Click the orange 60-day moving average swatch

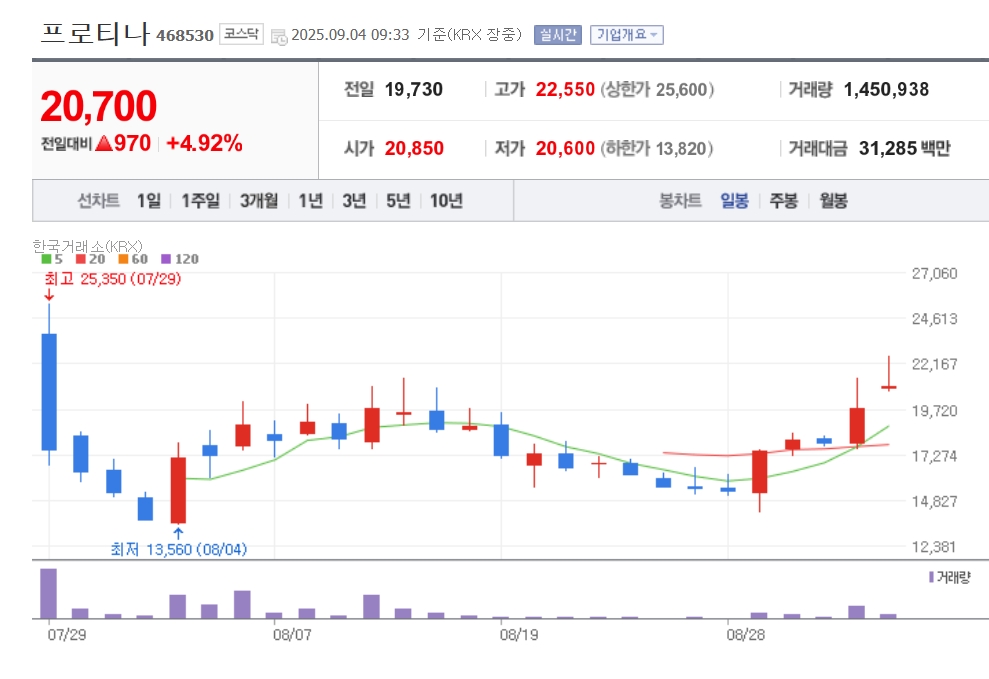click(x=123, y=258)
